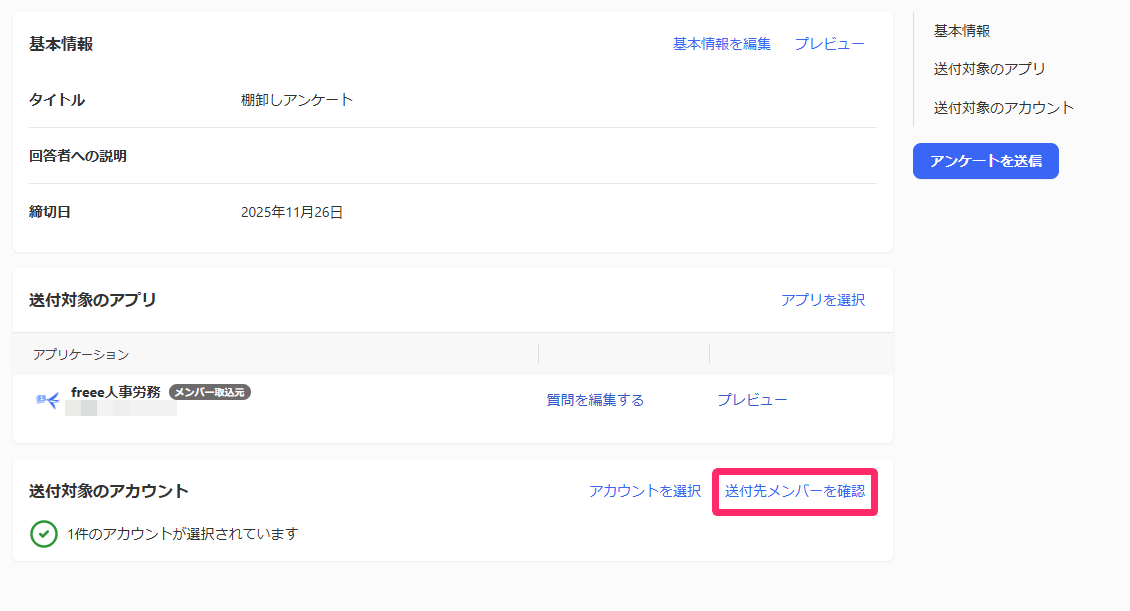
Task: Click the 送付対象のアプリ section heading
Action: point(92,300)
